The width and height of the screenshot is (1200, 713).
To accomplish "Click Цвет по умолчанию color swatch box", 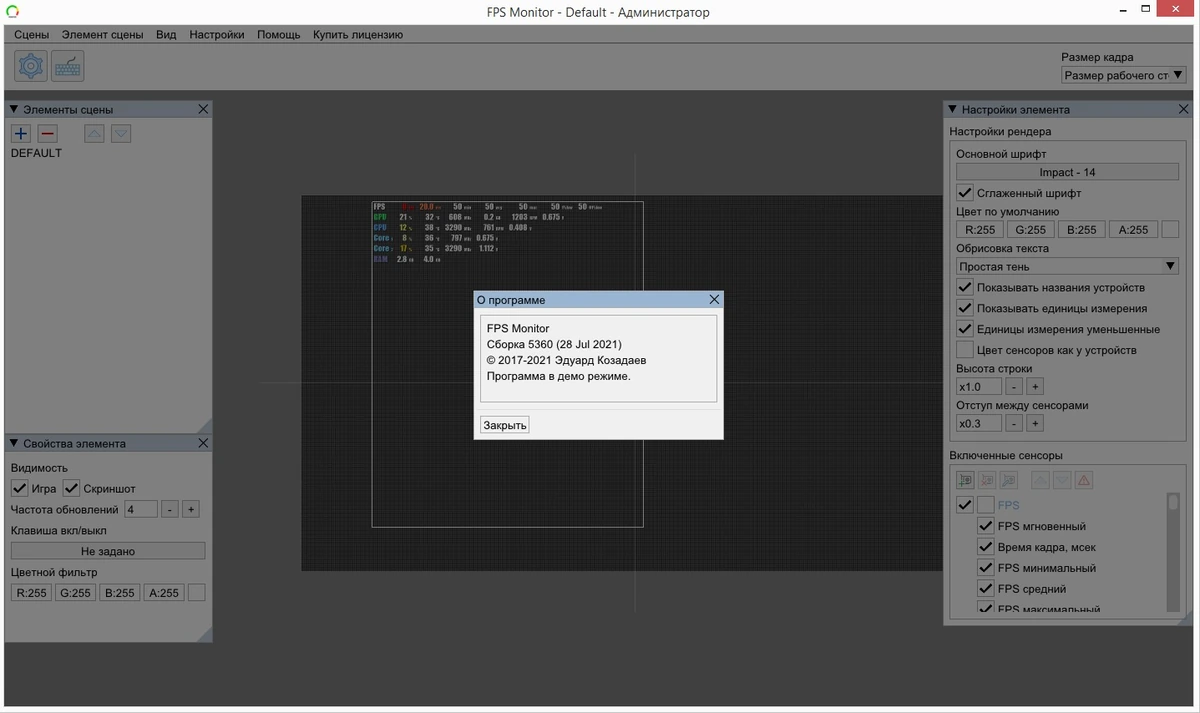I will click(1171, 229).
